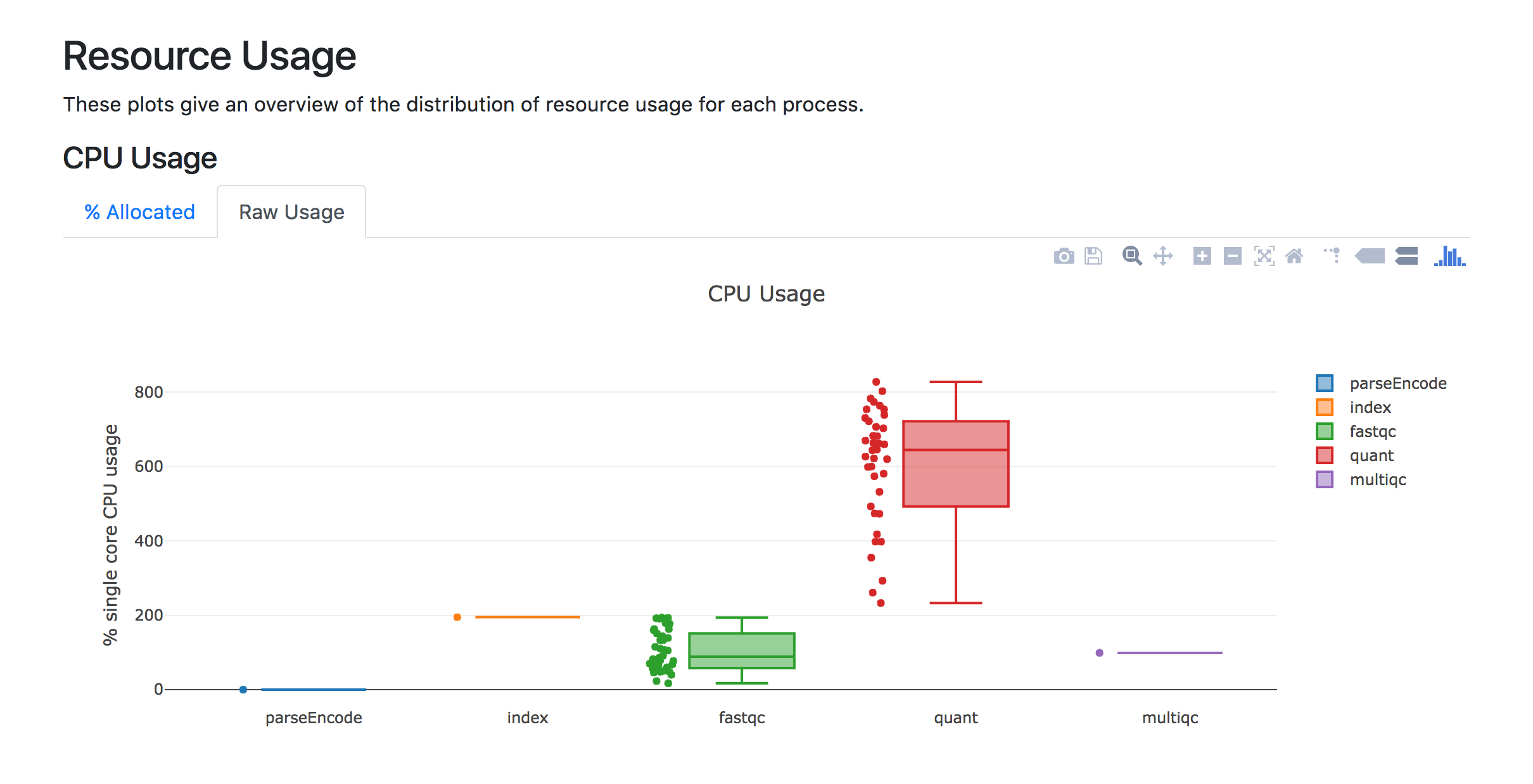
Task: Zoom in on the chart with the plus icon
Action: click(1202, 256)
